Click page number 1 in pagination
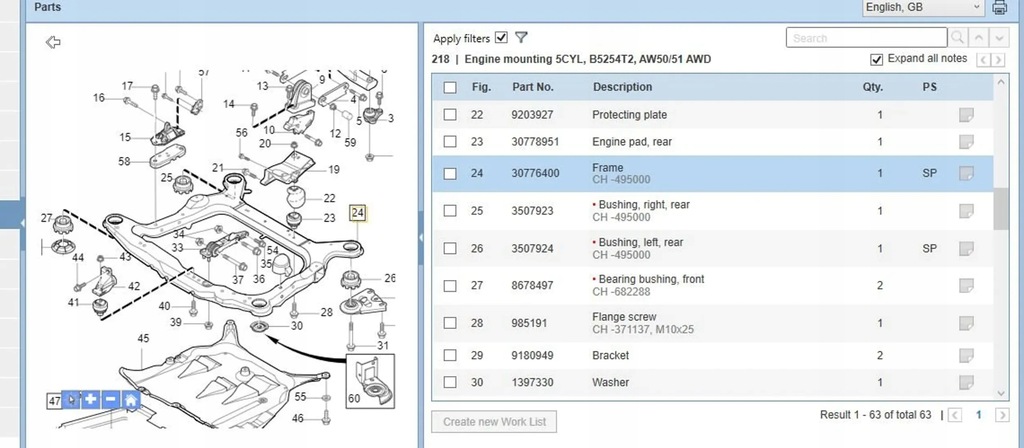Image resolution: width=1024 pixels, height=448 pixels. click(x=978, y=415)
